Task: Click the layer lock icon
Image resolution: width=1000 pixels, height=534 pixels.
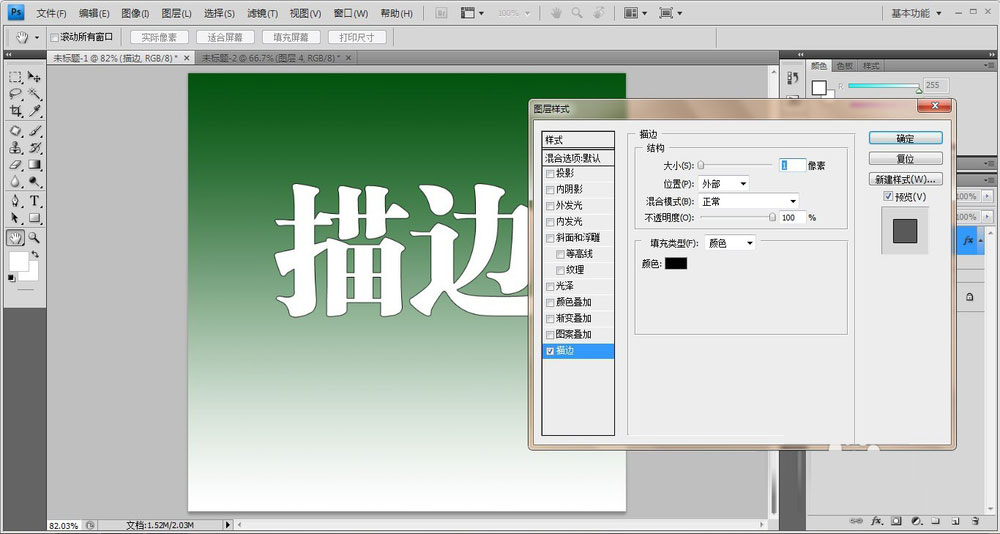Action: [x=969, y=297]
